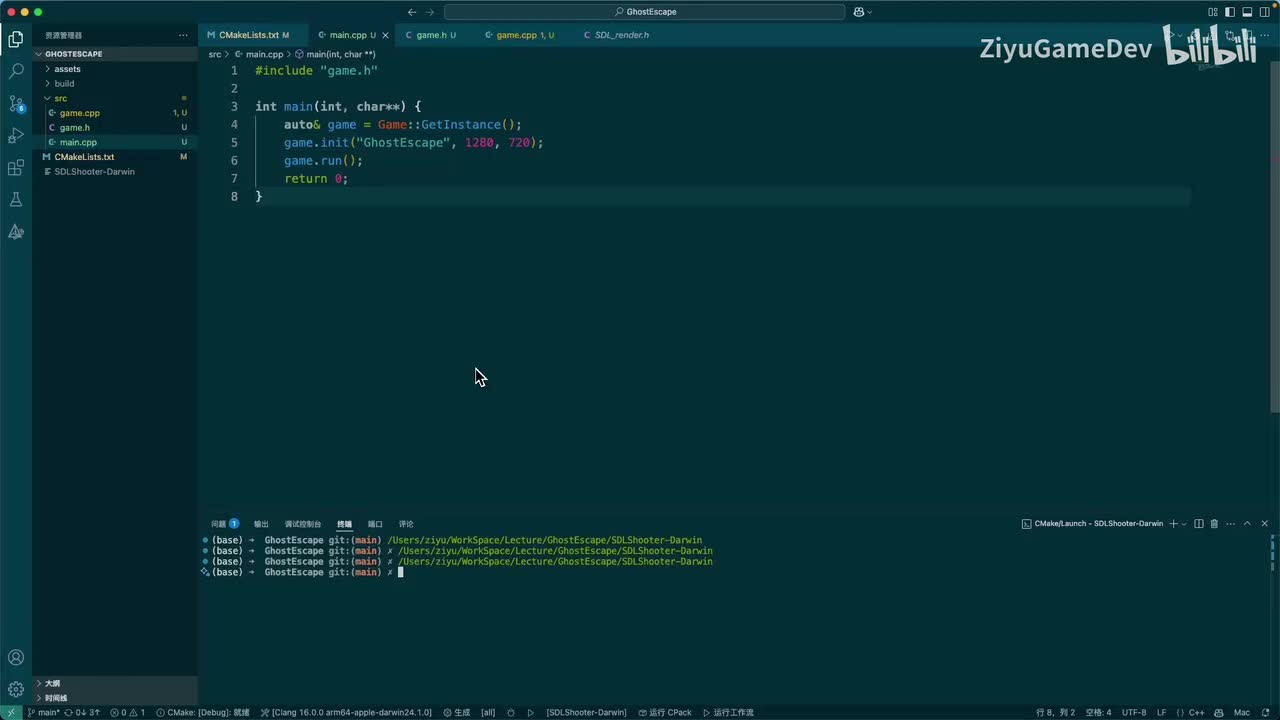Kill the terminal with the trash icon
The width and height of the screenshot is (1280, 720).
click(1214, 524)
